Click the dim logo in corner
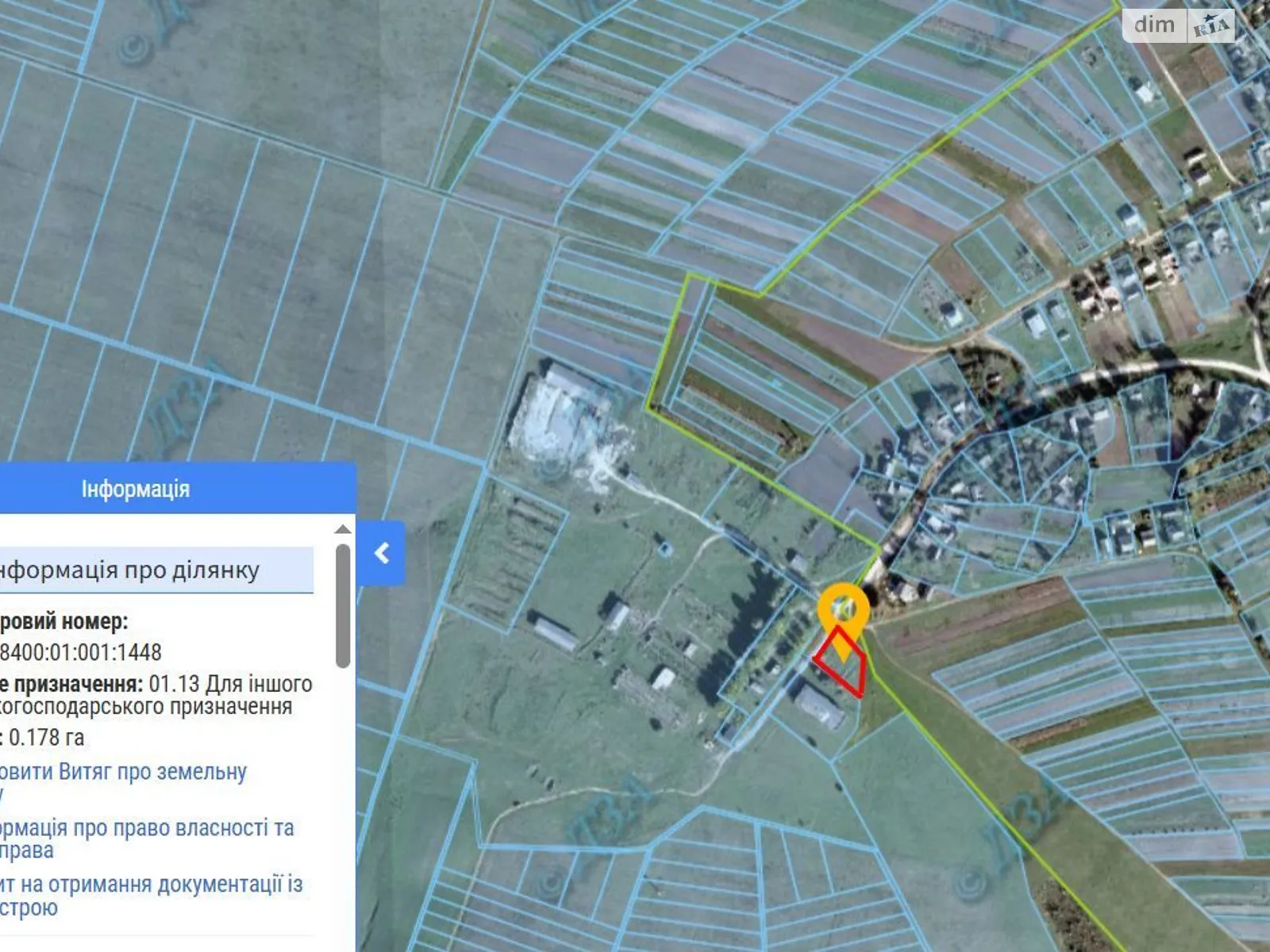This screenshot has height=952, width=1270. coord(1154,25)
